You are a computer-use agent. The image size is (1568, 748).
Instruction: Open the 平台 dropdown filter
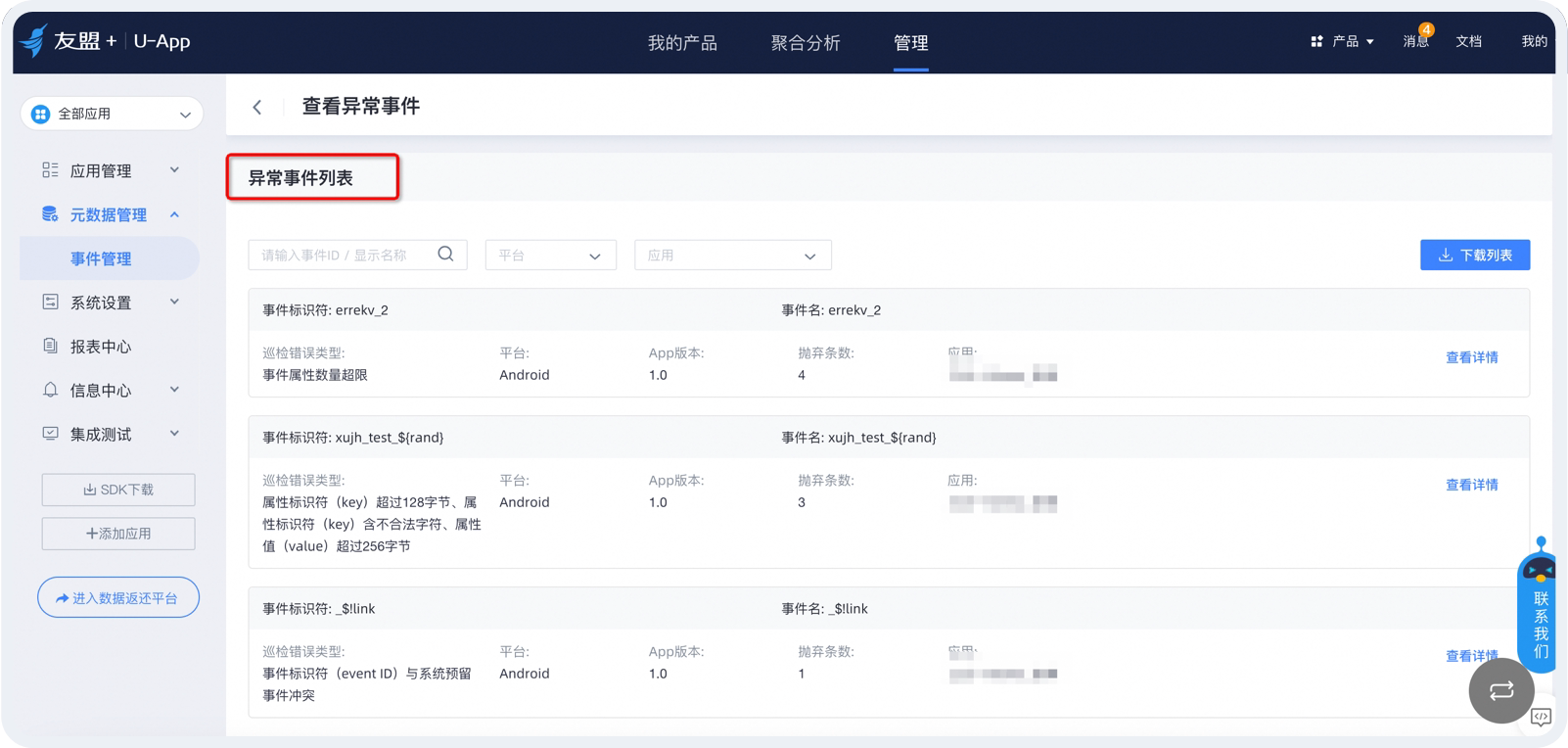tap(550, 256)
